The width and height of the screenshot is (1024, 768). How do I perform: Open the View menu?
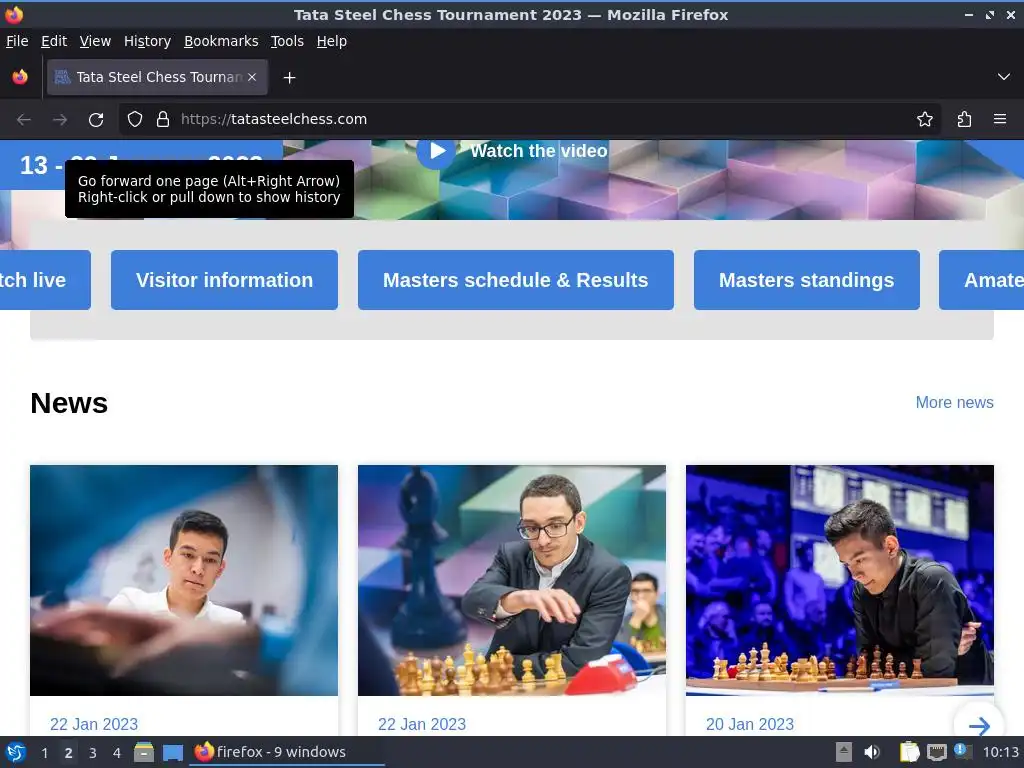pyautogui.click(x=95, y=41)
